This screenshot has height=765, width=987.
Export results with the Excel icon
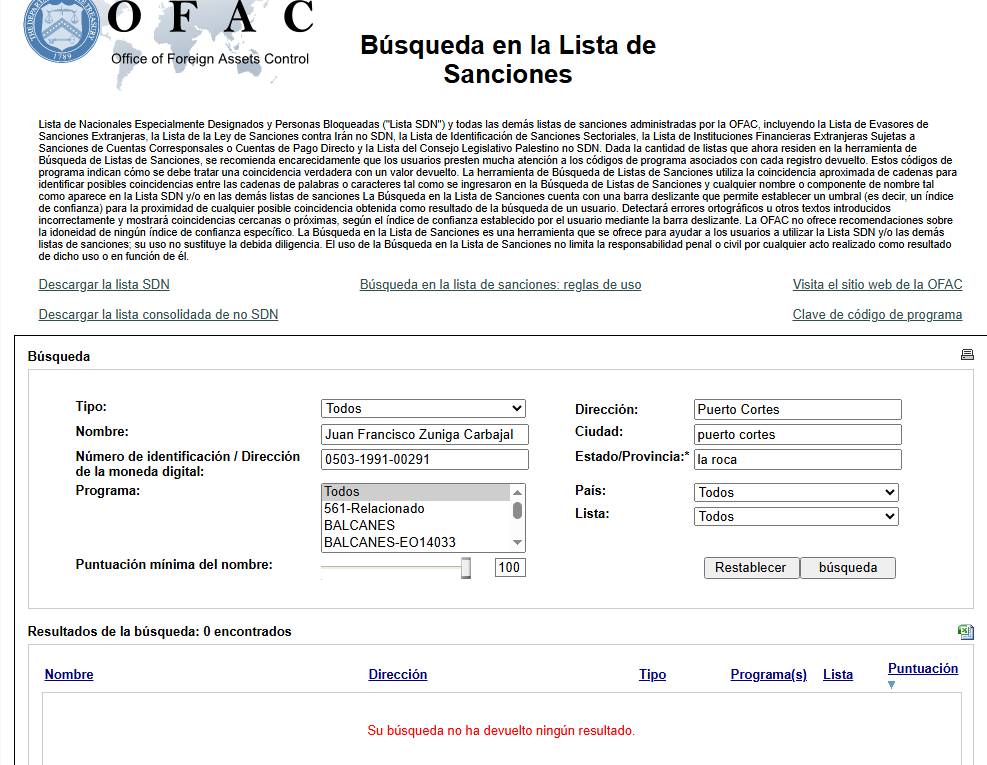[x=965, y=631]
